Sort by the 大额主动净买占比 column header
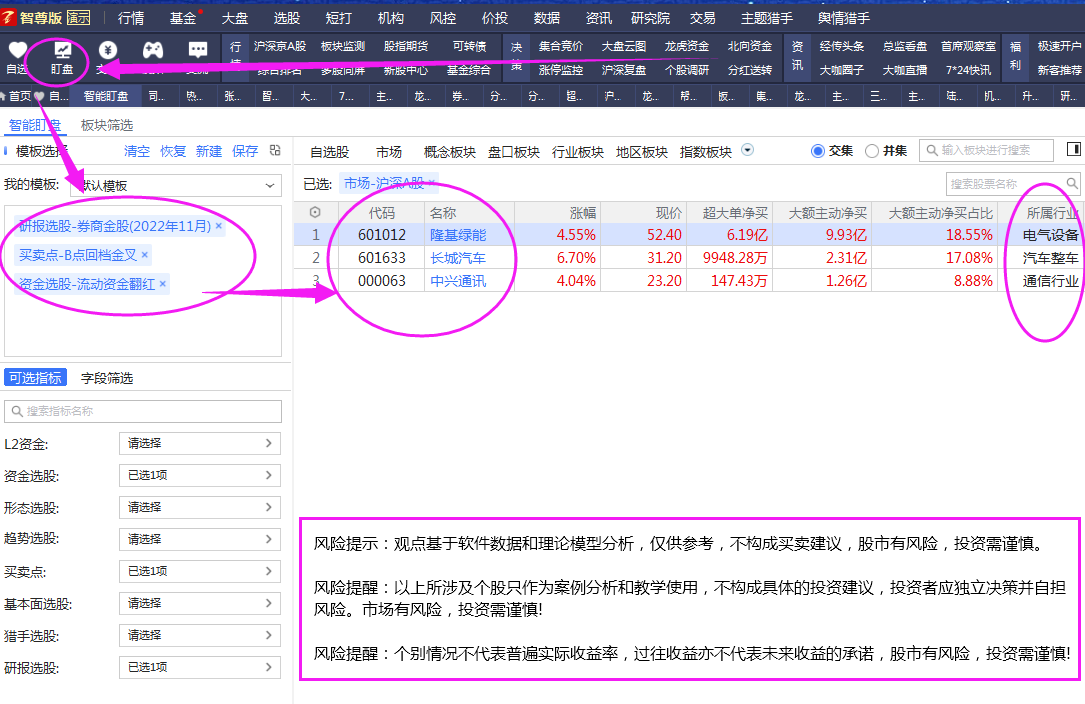This screenshot has width=1085, height=704. click(940, 213)
